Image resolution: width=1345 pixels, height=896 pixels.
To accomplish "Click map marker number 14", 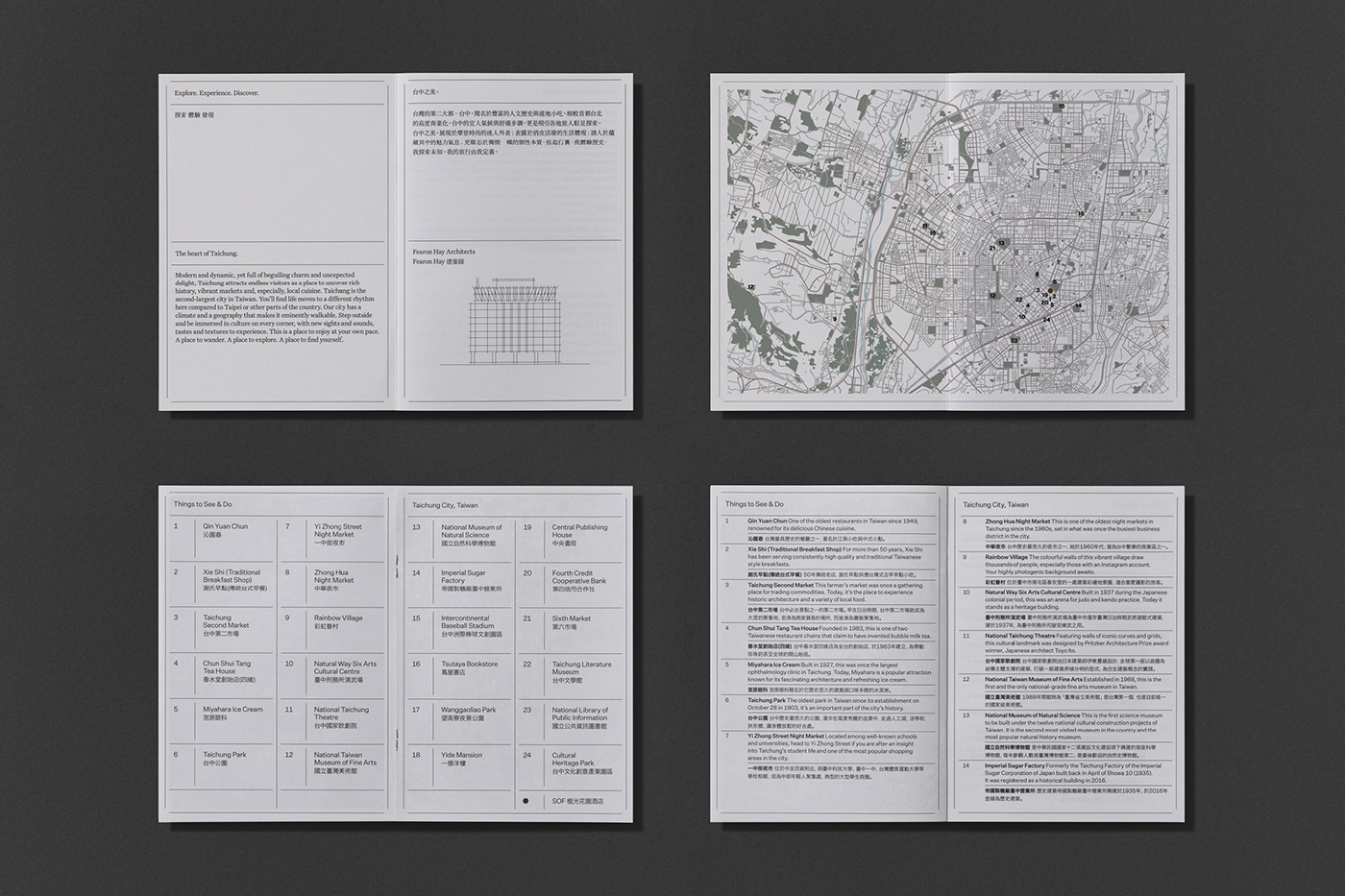I will tap(1078, 306).
